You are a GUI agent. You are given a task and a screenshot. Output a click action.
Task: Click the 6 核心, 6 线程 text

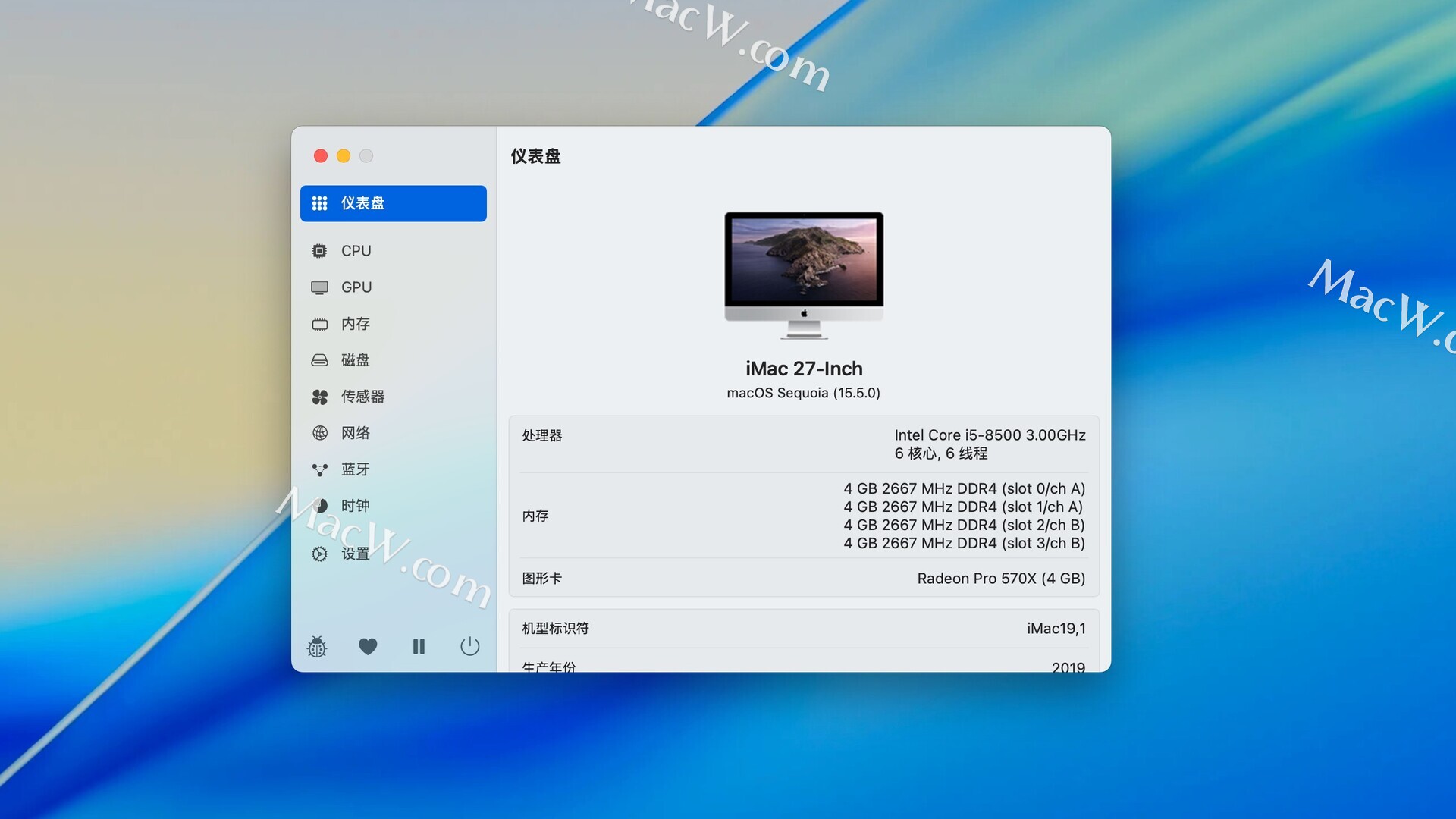[941, 453]
